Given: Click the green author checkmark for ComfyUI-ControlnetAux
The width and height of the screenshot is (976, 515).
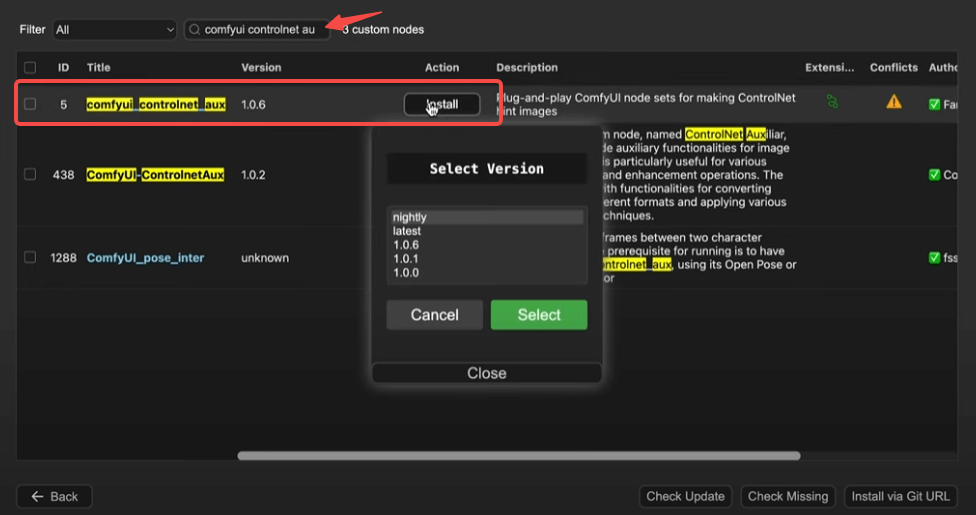Looking at the screenshot, I should tap(934, 175).
